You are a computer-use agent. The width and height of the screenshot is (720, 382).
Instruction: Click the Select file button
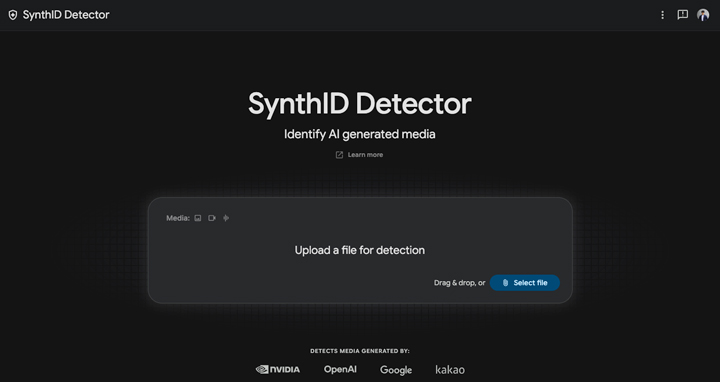coord(525,283)
